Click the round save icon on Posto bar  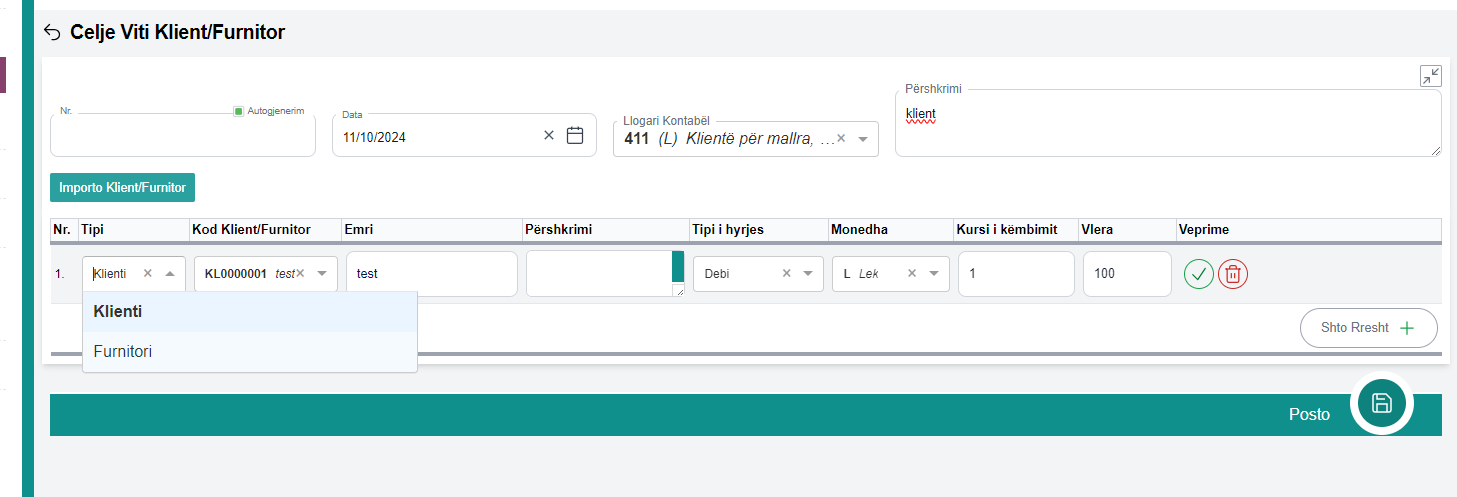[1381, 403]
